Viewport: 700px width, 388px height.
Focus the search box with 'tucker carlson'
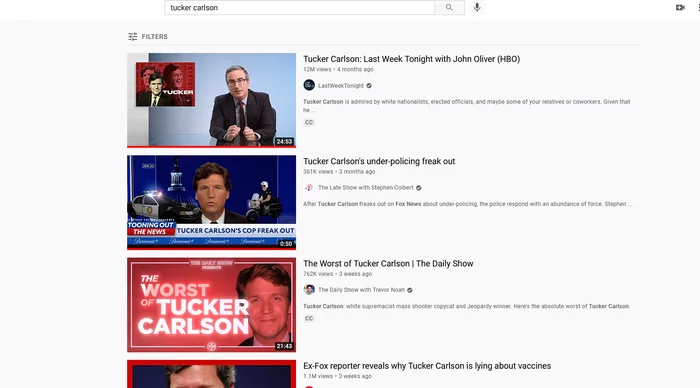coord(300,8)
